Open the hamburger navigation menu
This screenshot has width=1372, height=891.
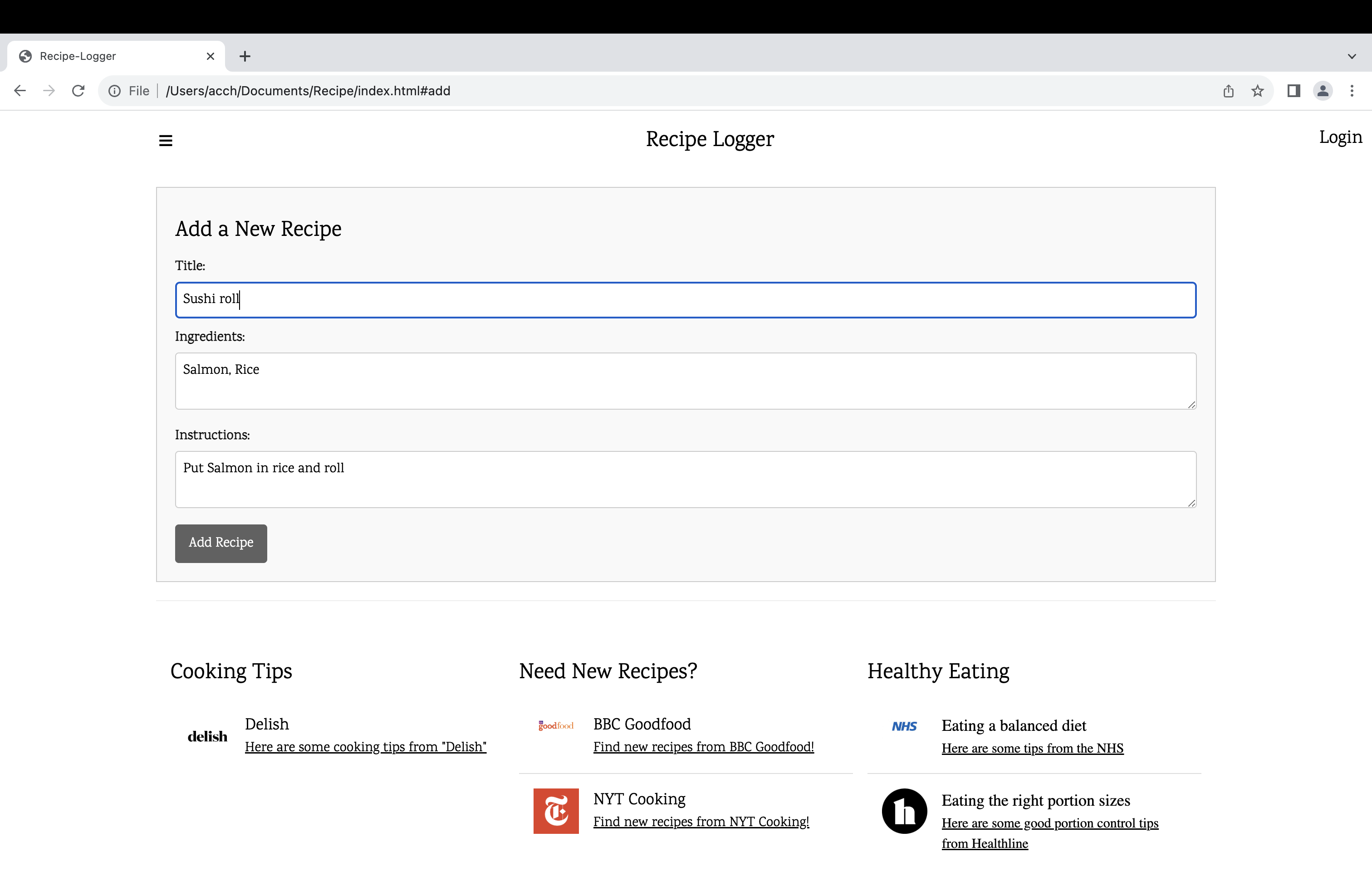click(x=166, y=141)
